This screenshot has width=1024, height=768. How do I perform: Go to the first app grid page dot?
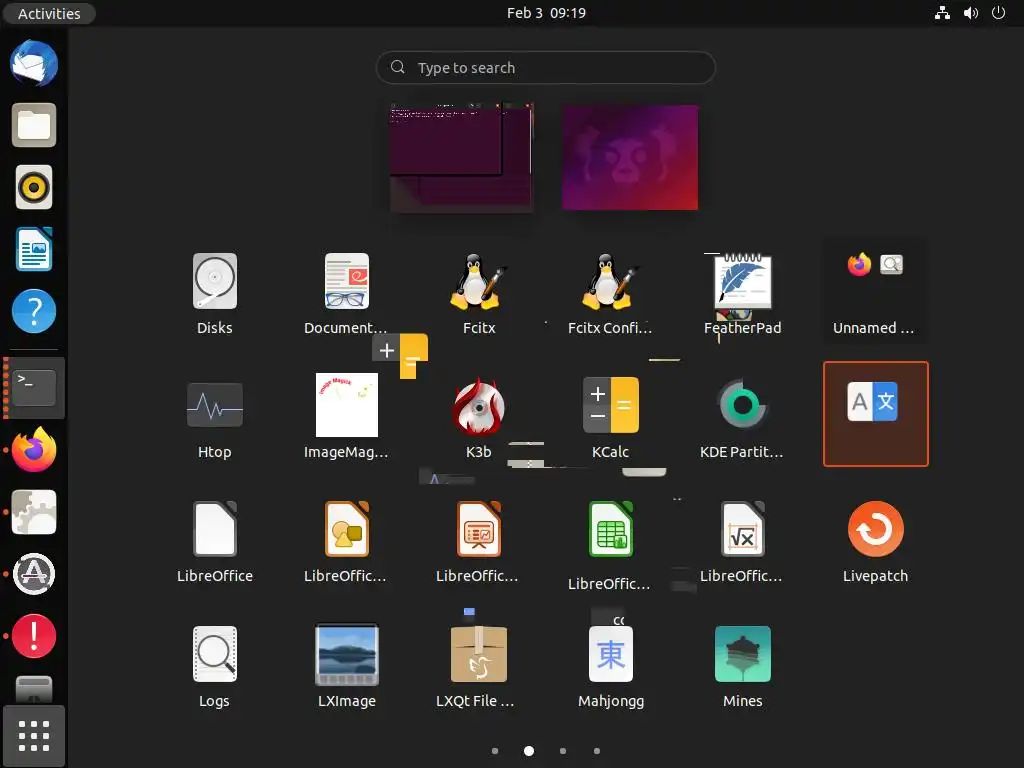495,751
